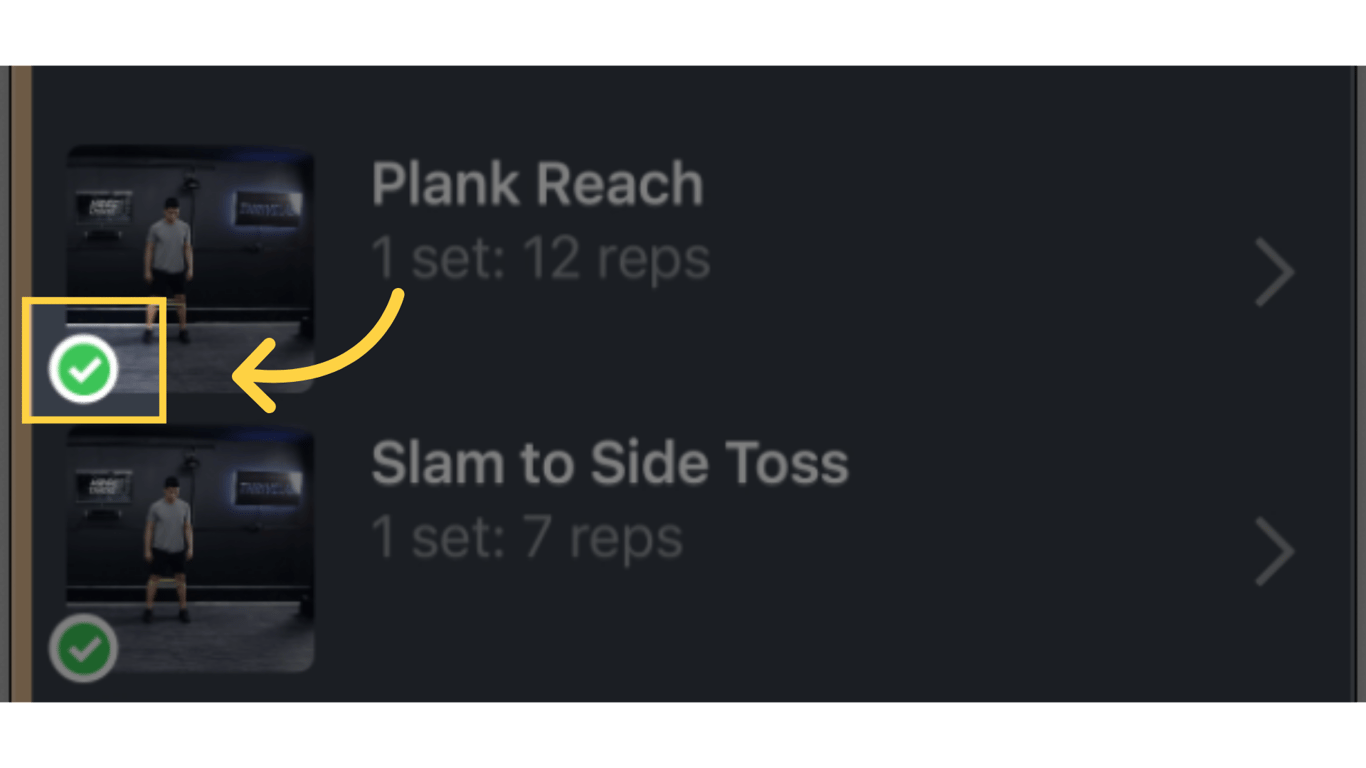1366x768 pixels.
Task: Click right glowing sign in Slam thumbnail
Action: (x=268, y=490)
